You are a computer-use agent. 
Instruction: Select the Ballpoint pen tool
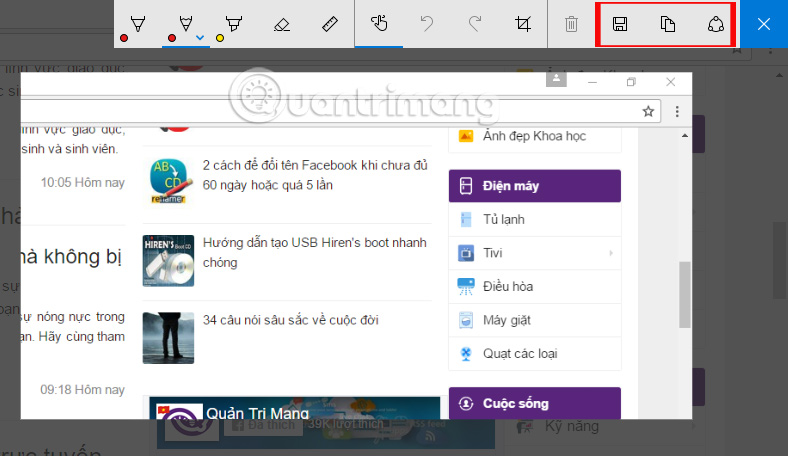138,24
